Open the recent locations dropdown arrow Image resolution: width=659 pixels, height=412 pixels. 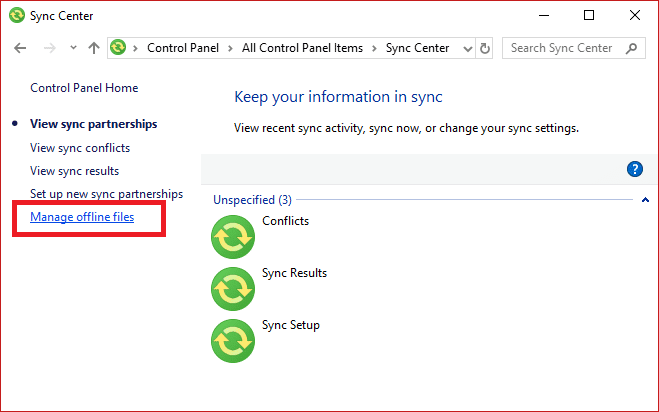coord(73,48)
